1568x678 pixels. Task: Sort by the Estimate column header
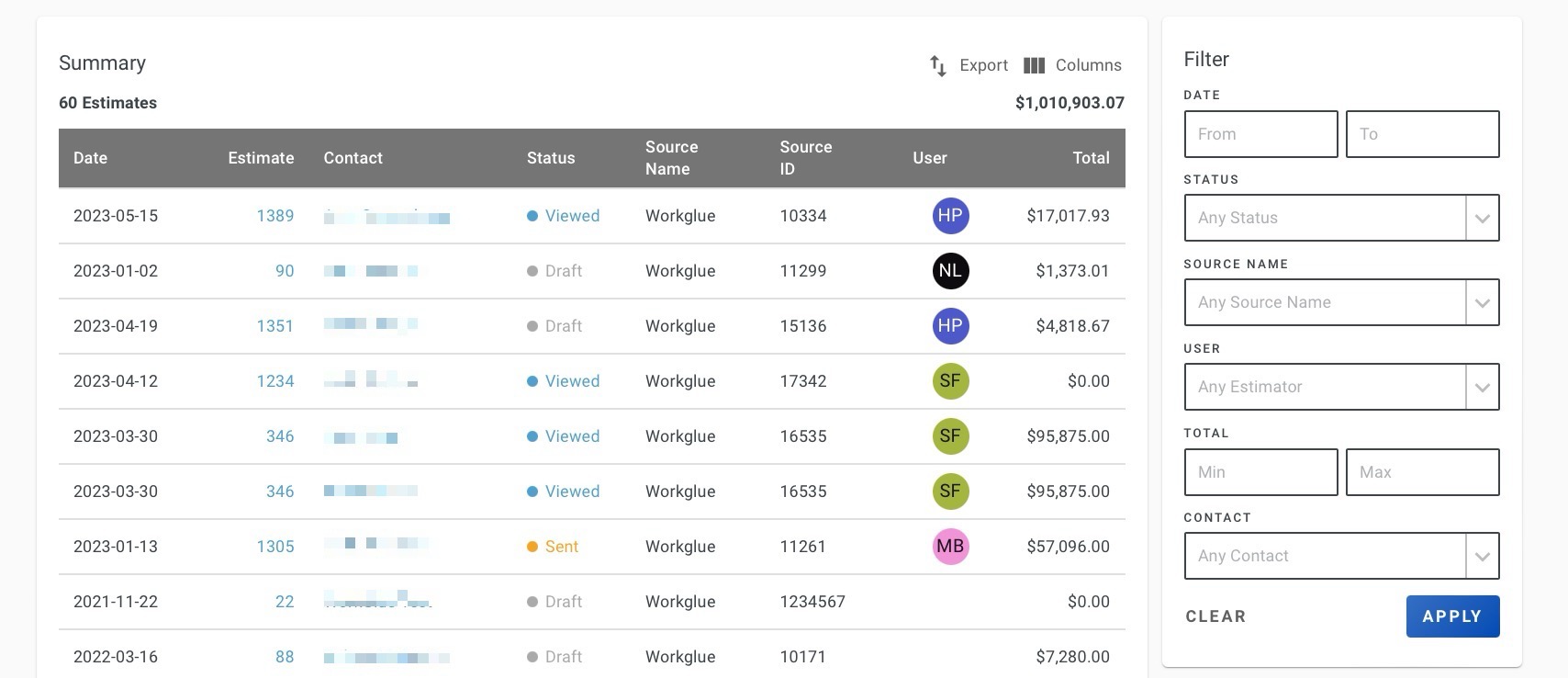click(x=261, y=158)
